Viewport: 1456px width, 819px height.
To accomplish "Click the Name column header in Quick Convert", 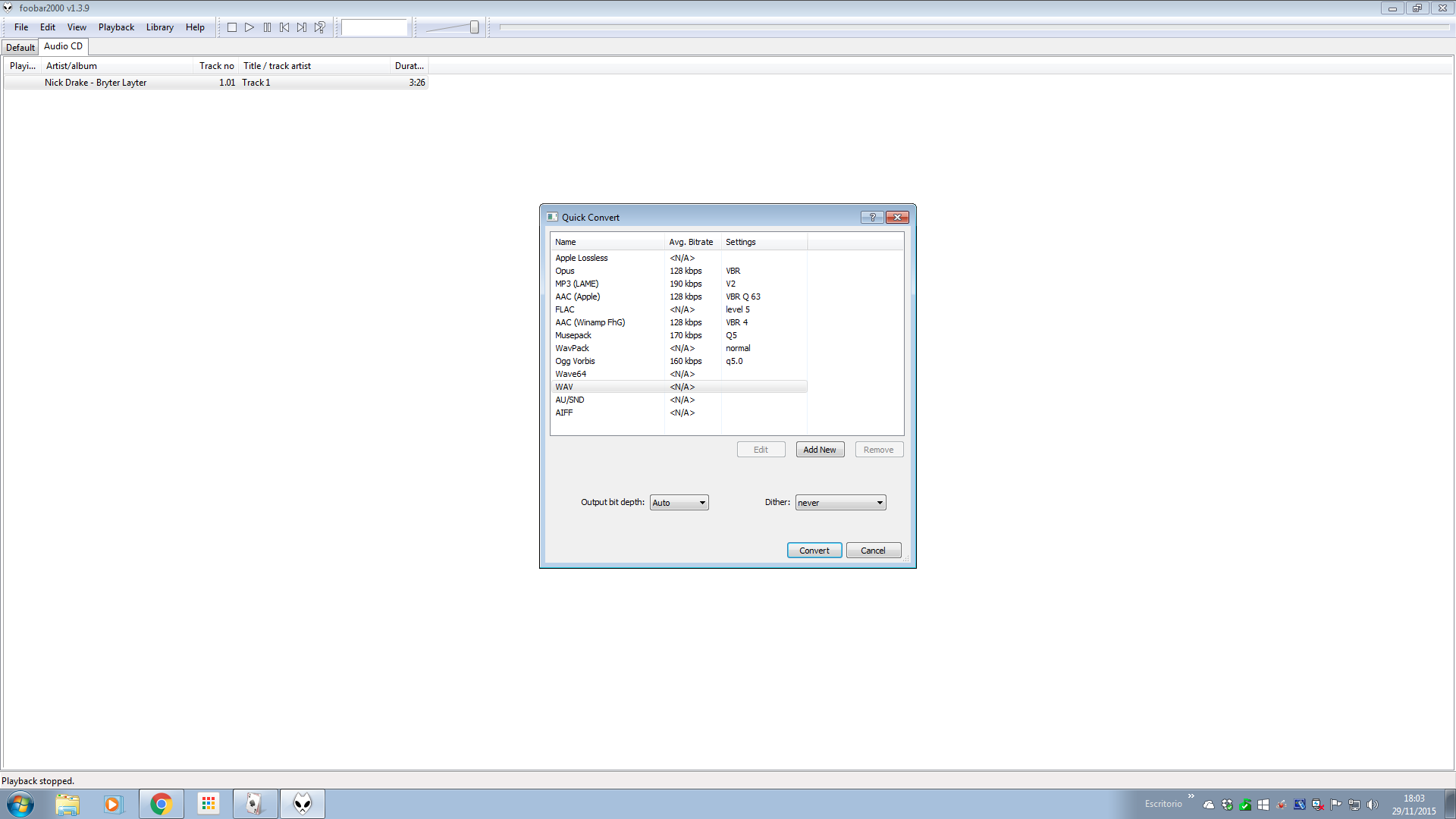I will (x=607, y=242).
